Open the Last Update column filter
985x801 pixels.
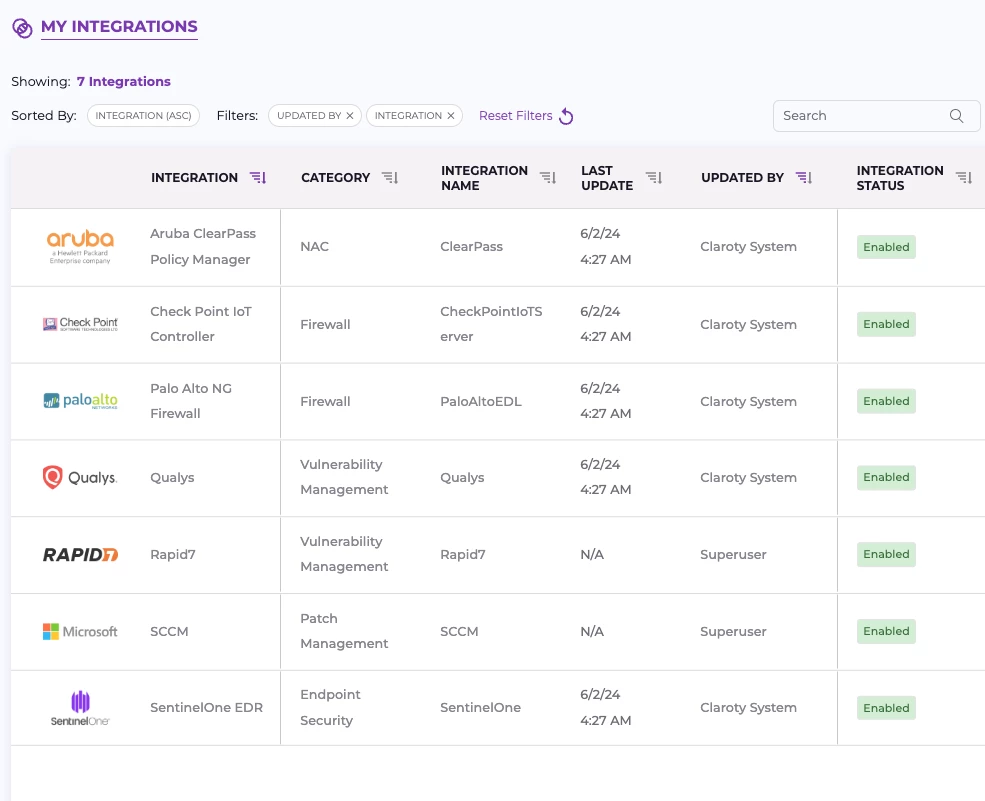[x=653, y=178]
